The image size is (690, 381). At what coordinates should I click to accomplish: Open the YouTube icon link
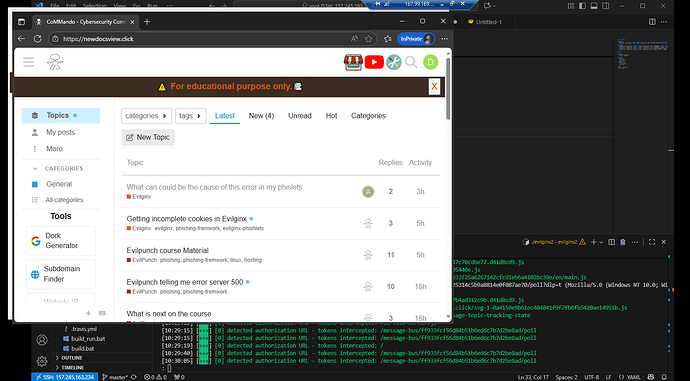[374, 62]
